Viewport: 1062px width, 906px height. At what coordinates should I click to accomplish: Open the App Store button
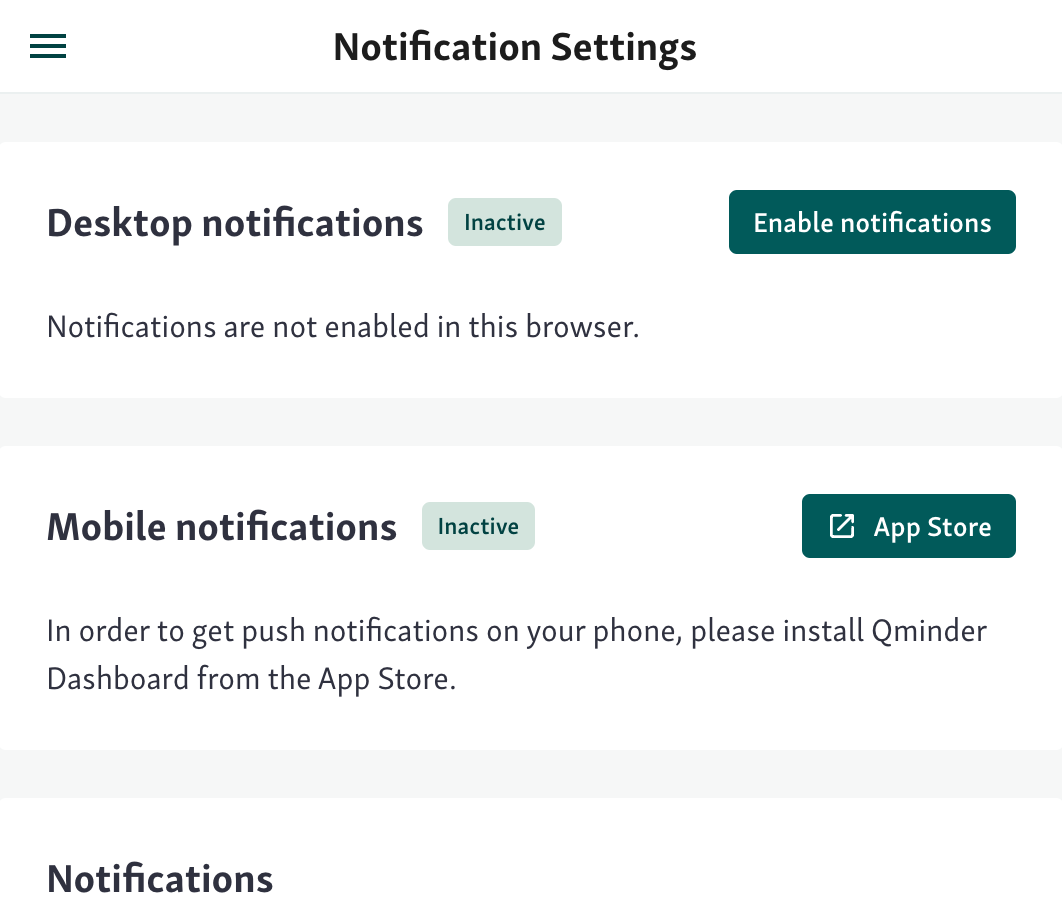pyautogui.click(x=908, y=526)
